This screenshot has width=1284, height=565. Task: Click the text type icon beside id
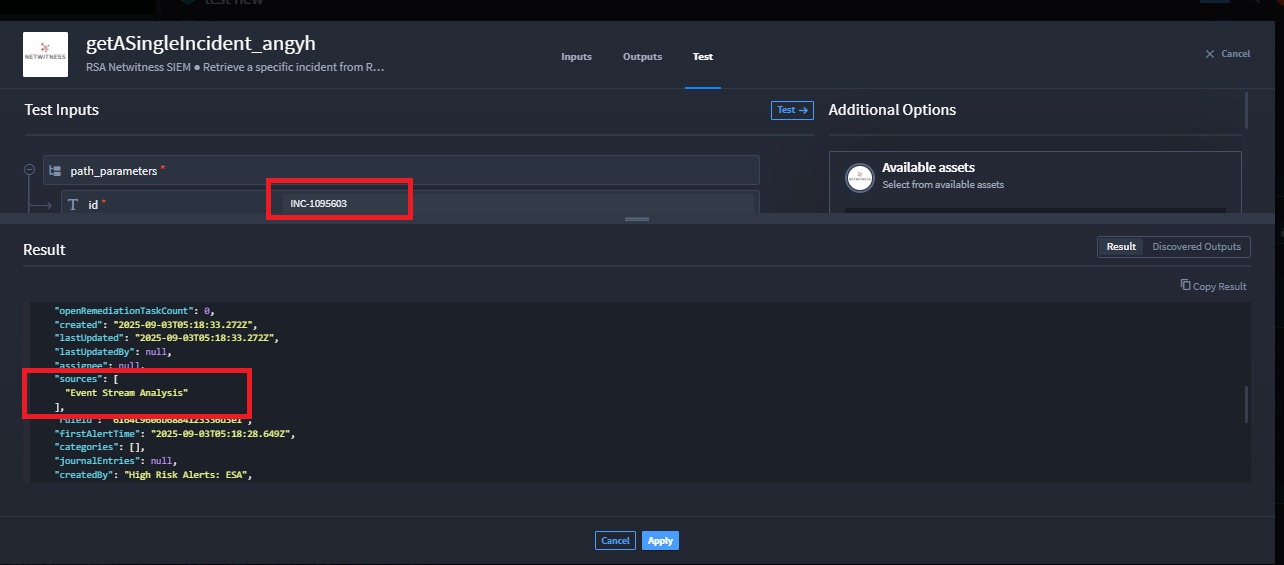[73, 204]
